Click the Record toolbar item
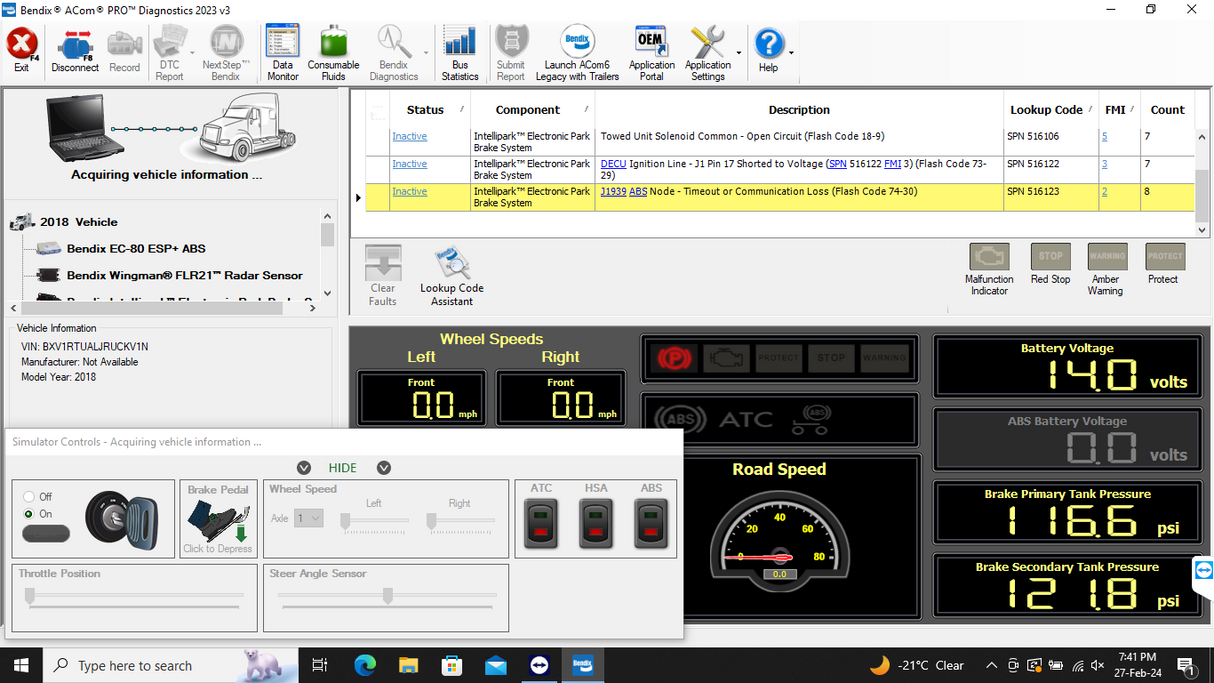The height and width of the screenshot is (683, 1214). click(123, 51)
